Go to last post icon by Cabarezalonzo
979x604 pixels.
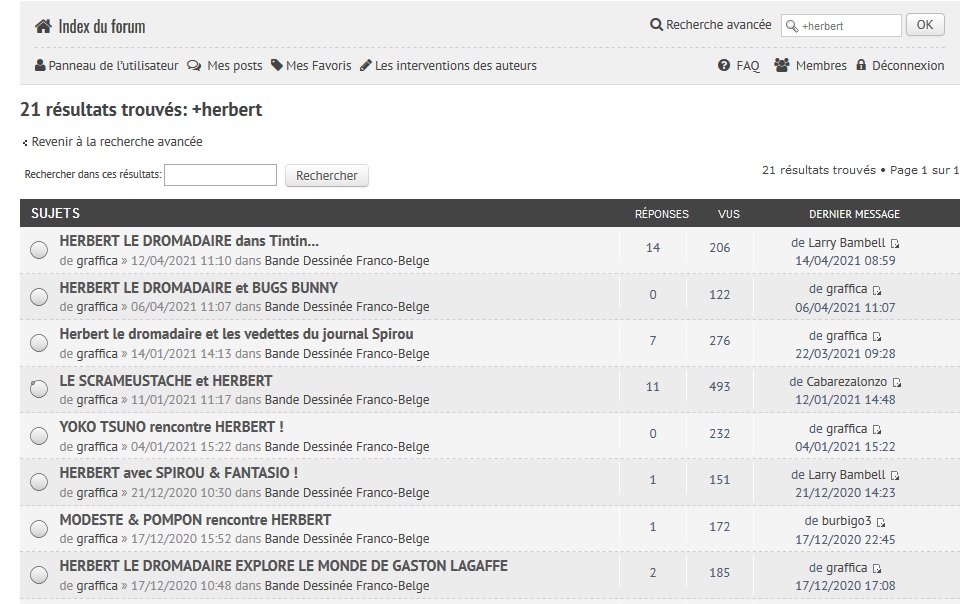click(896, 383)
